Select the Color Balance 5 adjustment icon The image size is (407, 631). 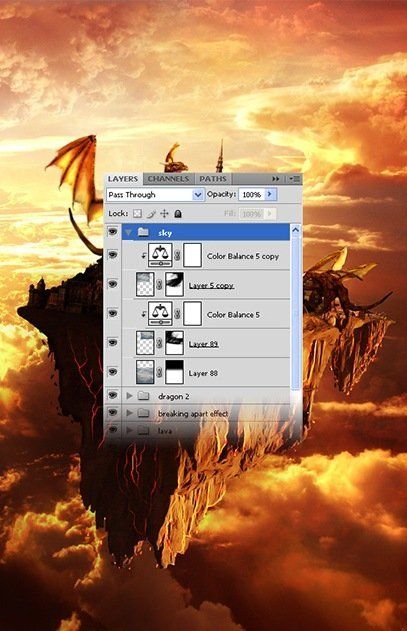[160, 314]
